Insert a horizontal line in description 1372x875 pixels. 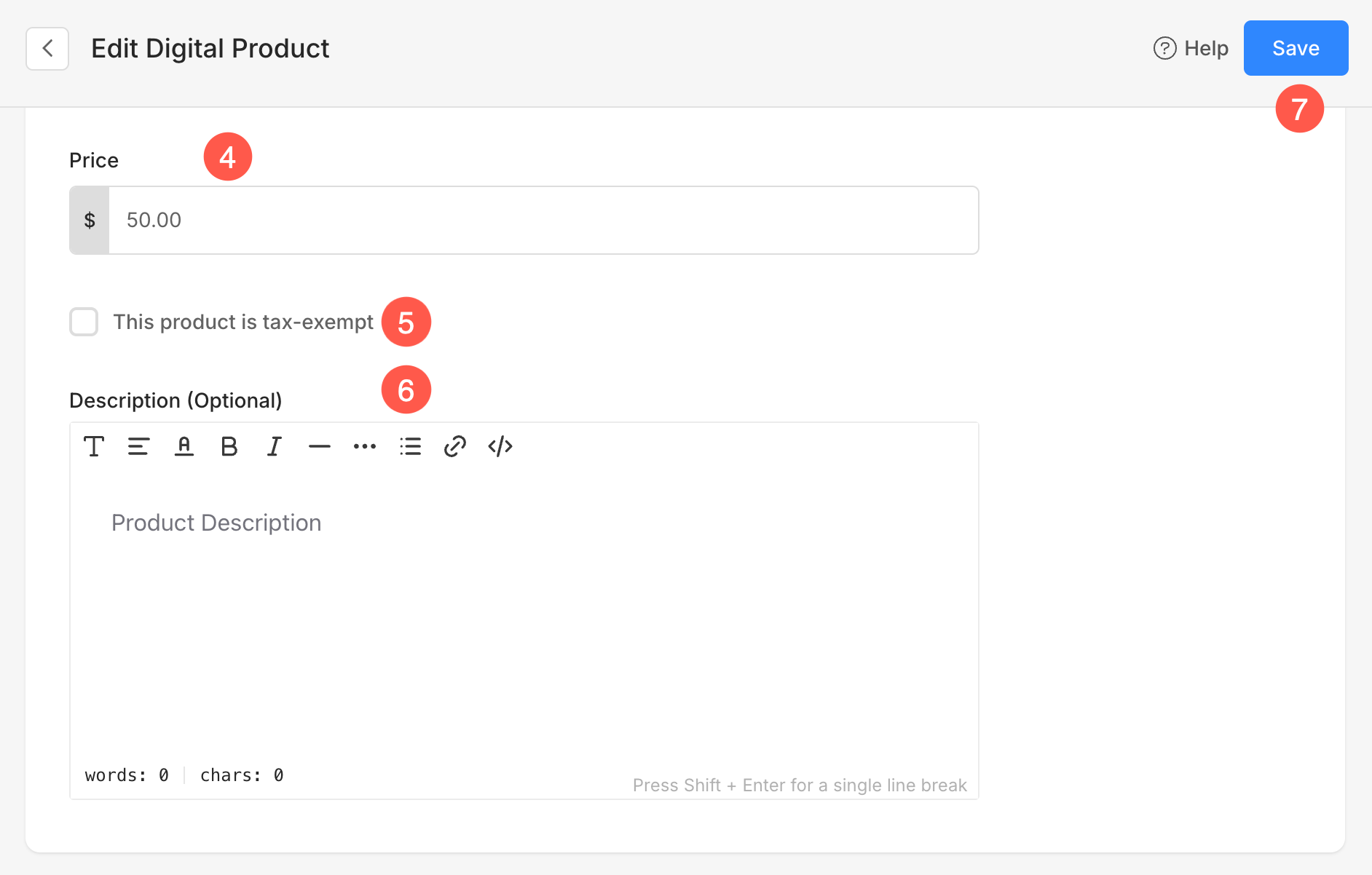(320, 446)
